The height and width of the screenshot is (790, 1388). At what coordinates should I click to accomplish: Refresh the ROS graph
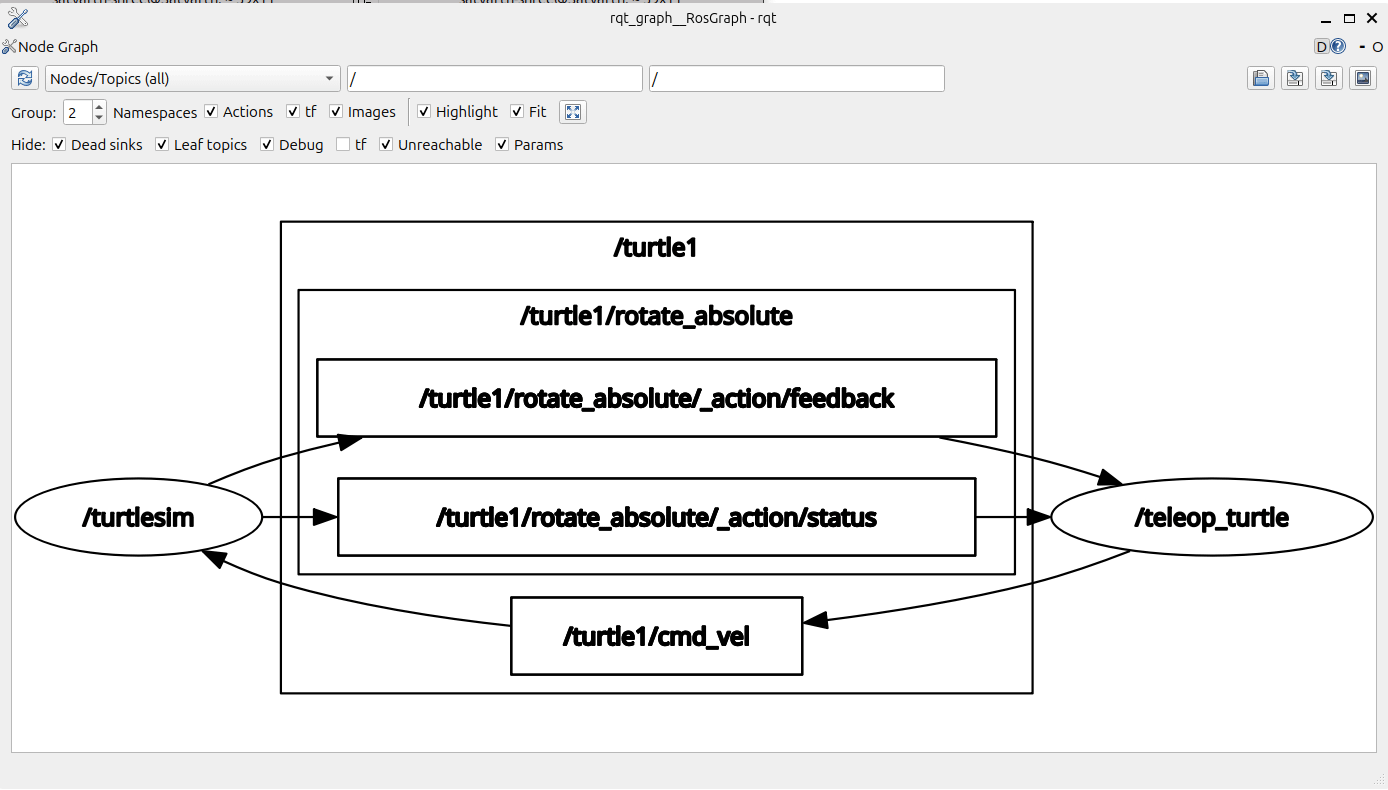(25, 79)
